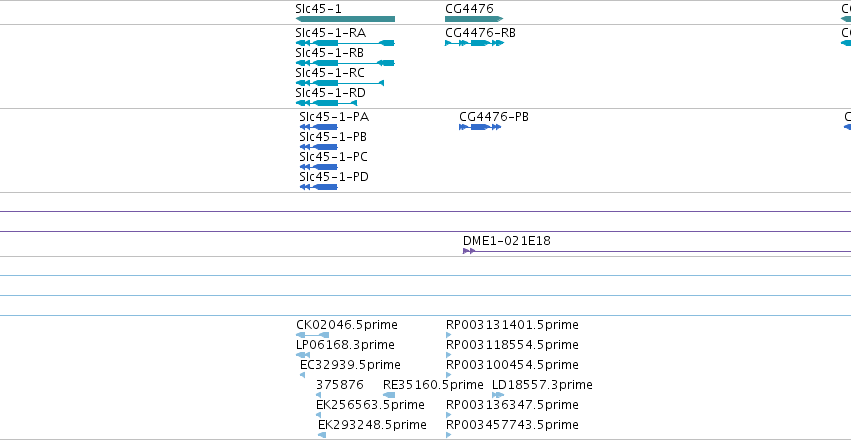The image size is (851, 440).
Task: Click the RP003457743.5prime EST marker
Action: pyautogui.click(x=448, y=435)
